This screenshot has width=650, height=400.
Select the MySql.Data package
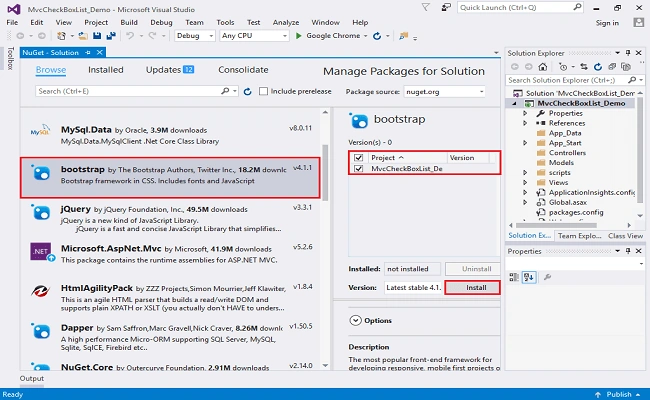[x=170, y=135]
